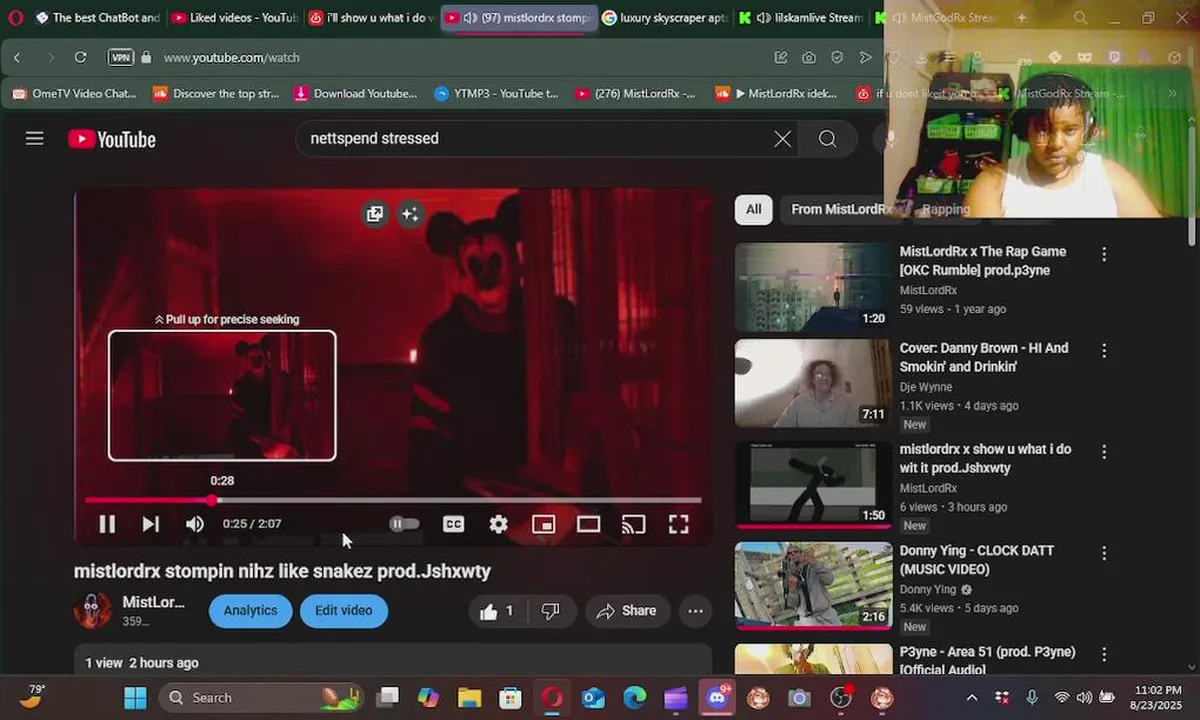Open Microsoft Edge from the taskbar
Viewport: 1200px width, 720px height.
[635, 698]
